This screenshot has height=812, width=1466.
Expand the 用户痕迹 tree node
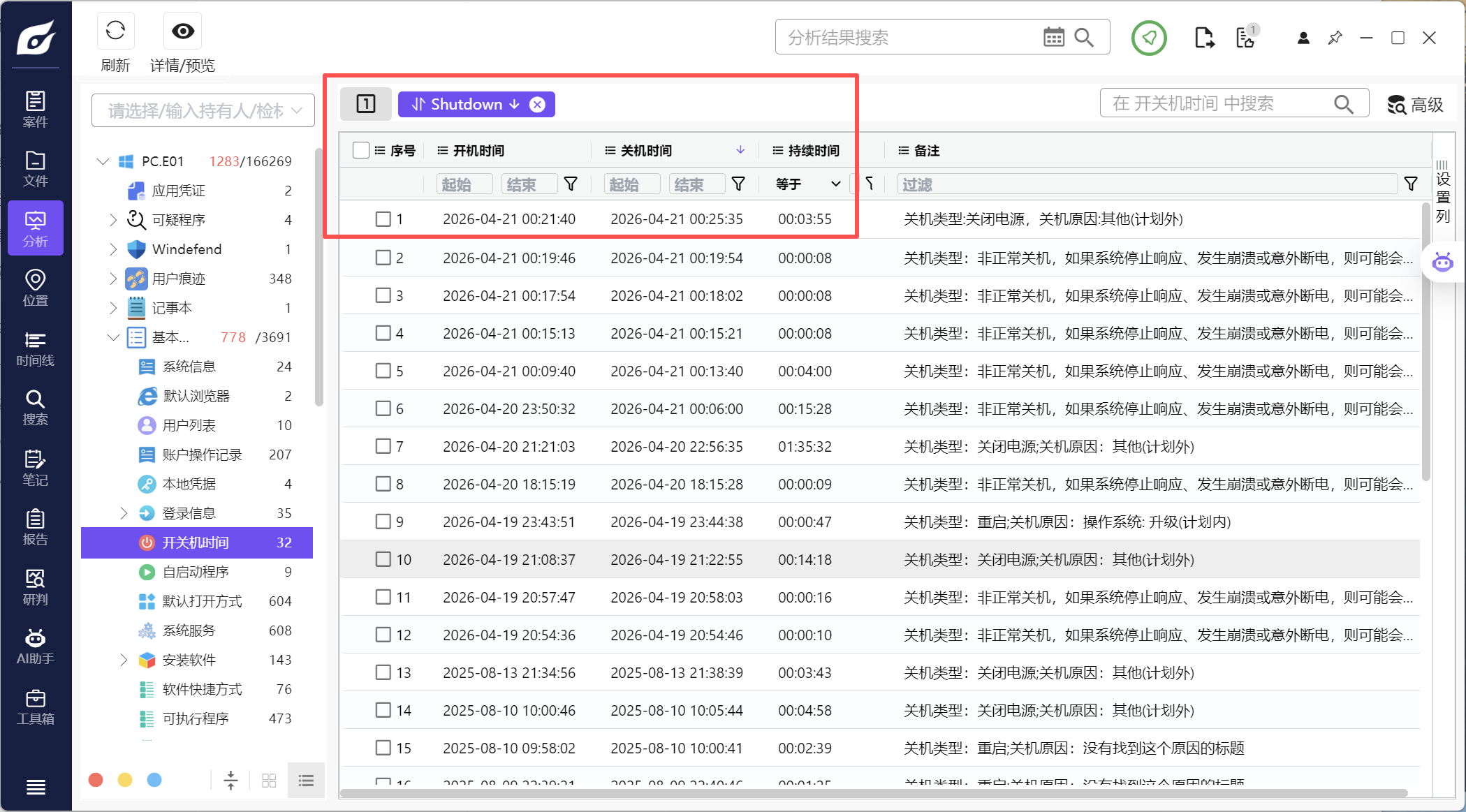click(x=113, y=279)
